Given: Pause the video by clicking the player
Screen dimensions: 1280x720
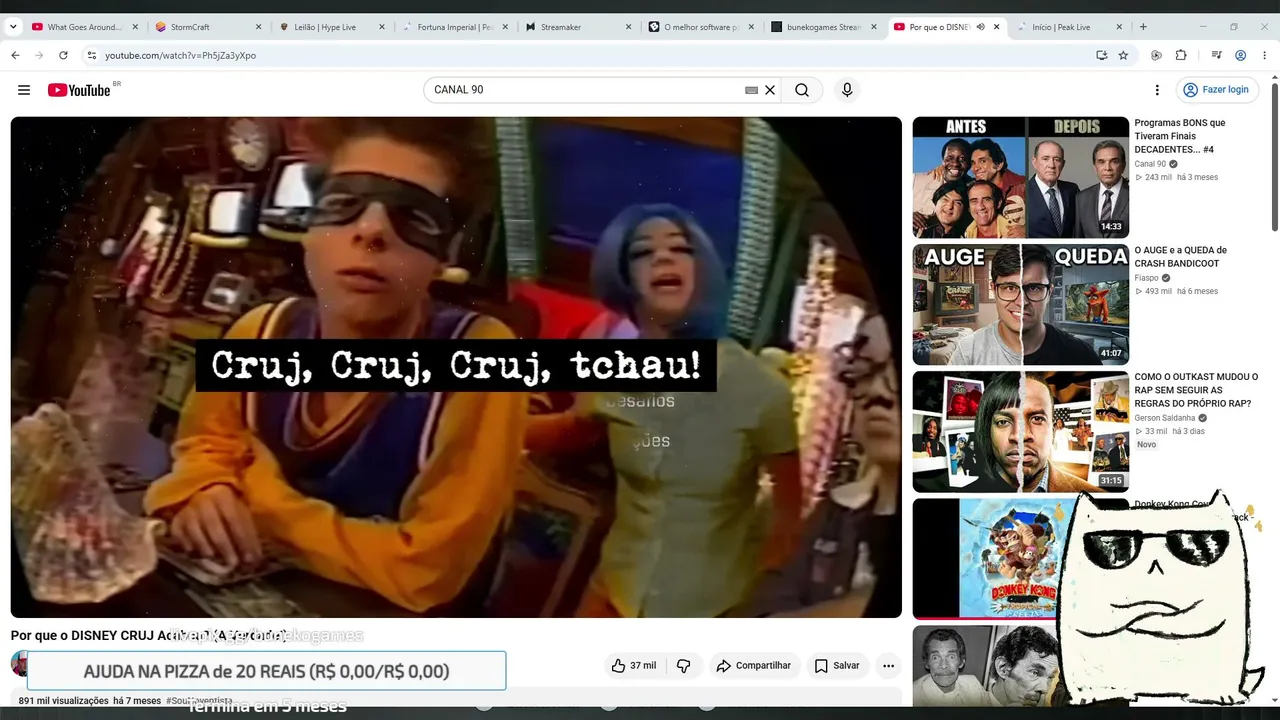Looking at the screenshot, I should click(456, 367).
